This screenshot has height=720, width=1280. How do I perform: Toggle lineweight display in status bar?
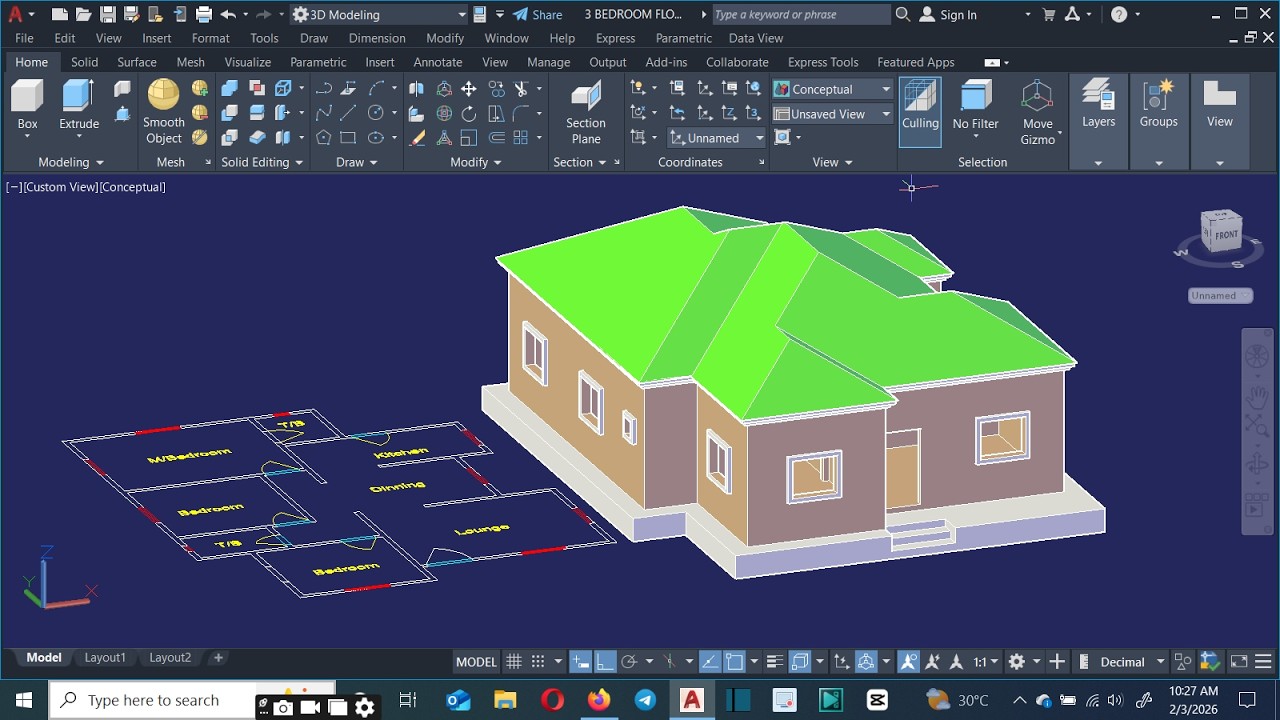pos(774,662)
